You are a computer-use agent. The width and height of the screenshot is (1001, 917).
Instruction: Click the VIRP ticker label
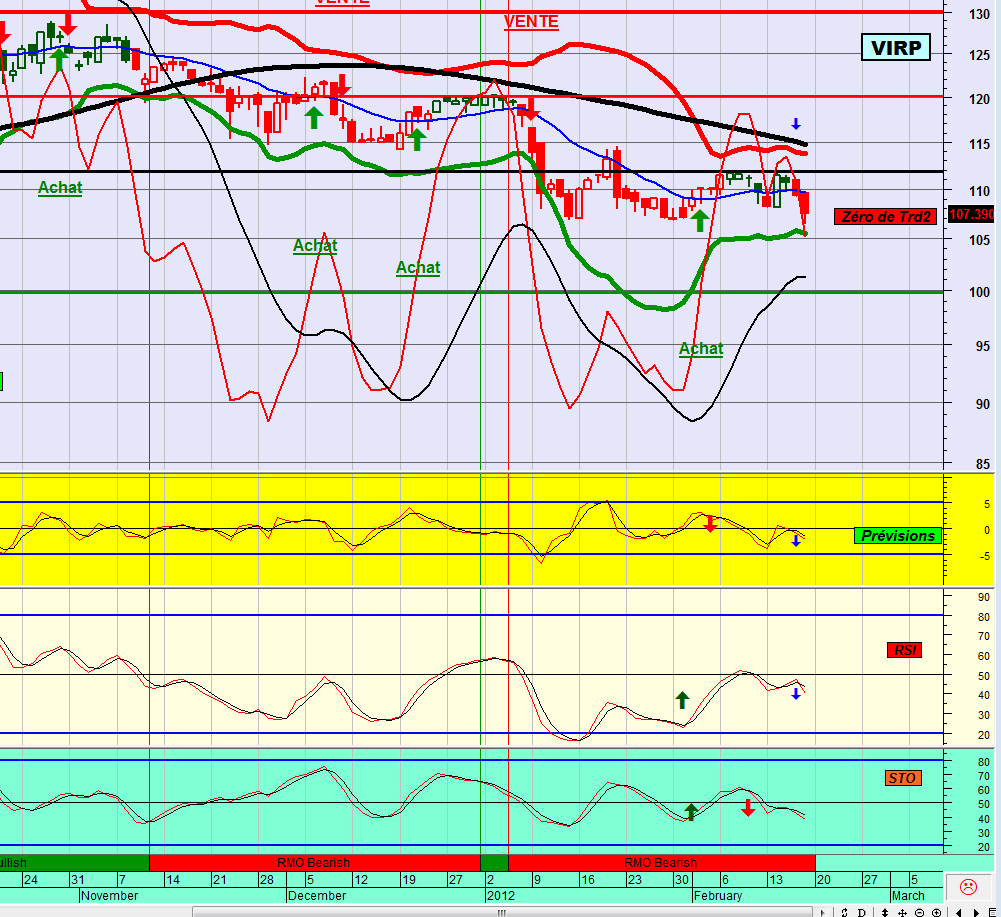[896, 47]
